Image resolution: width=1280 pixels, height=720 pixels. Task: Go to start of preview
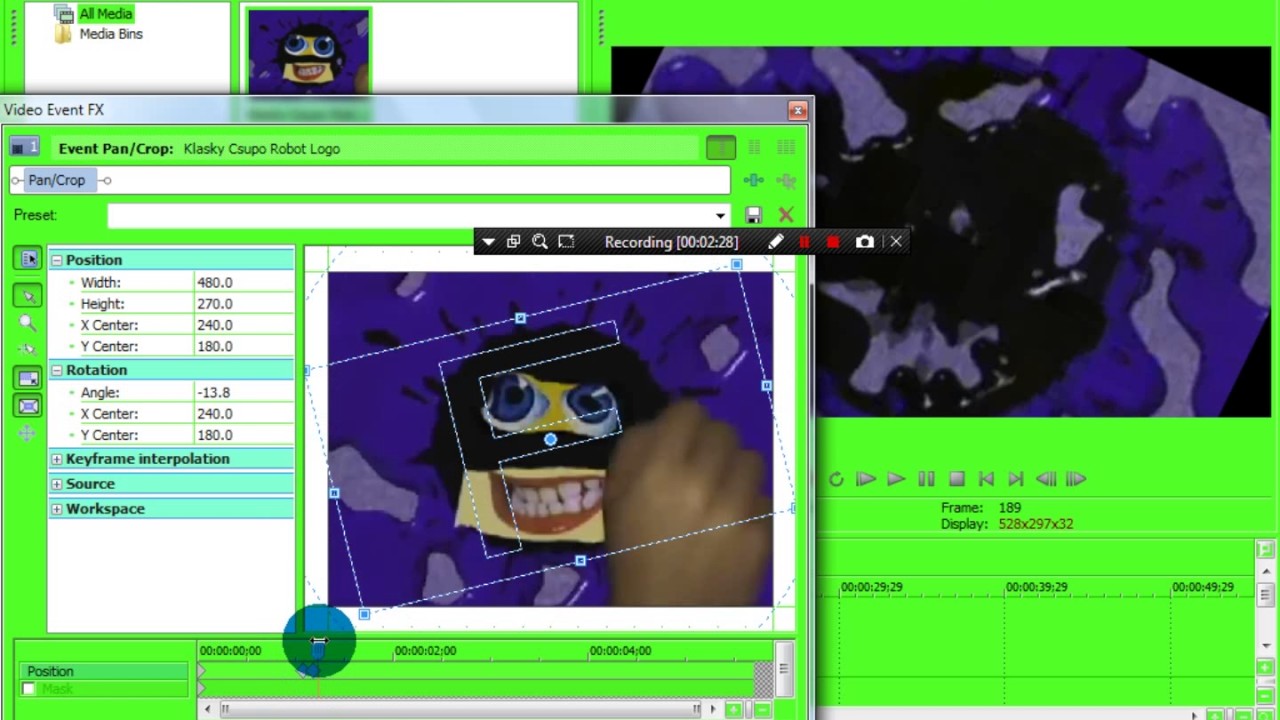[x=986, y=479]
